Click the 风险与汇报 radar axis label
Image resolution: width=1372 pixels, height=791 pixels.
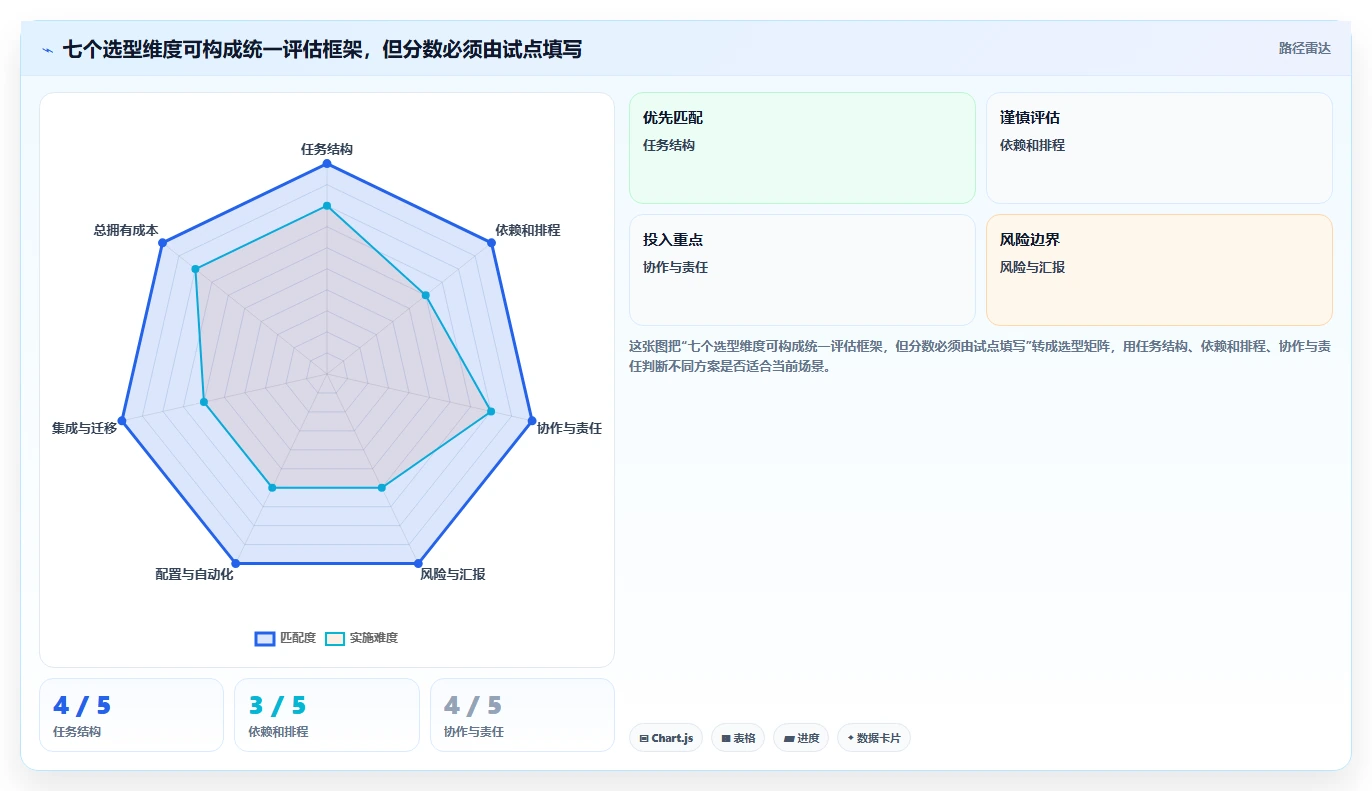(x=453, y=574)
